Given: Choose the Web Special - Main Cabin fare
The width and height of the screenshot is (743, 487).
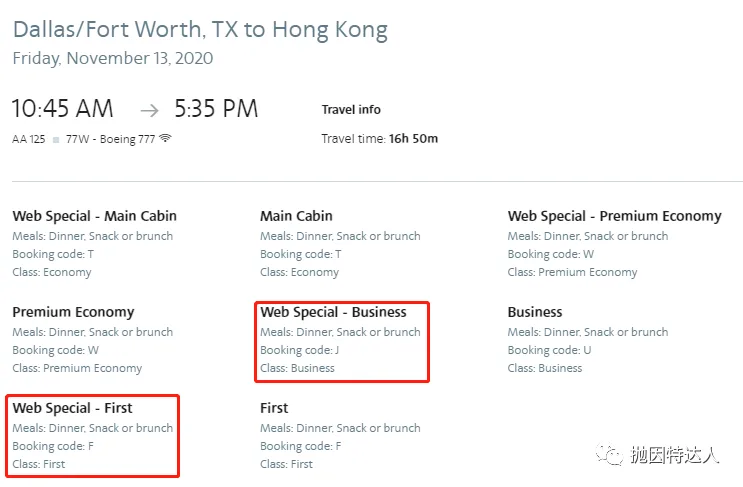Looking at the screenshot, I should coord(94,216).
